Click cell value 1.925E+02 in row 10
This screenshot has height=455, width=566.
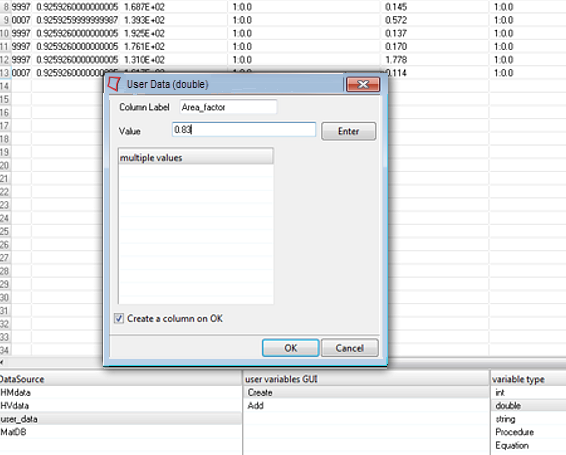click(x=144, y=33)
